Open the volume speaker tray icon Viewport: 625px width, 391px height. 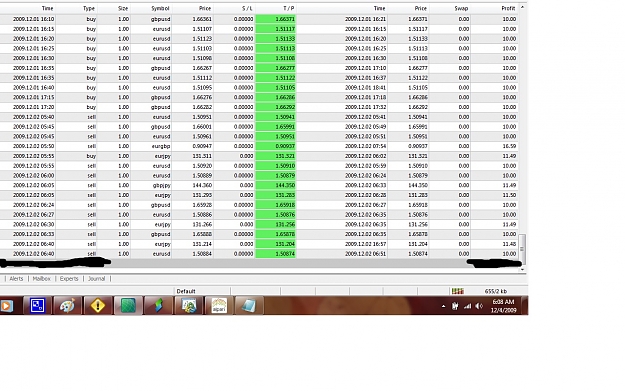click(479, 306)
